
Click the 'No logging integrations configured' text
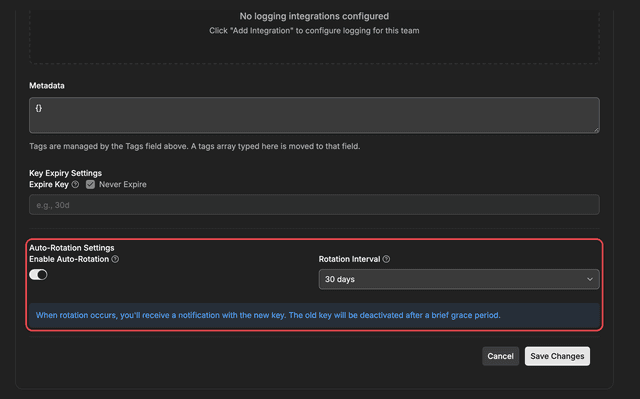pyautogui.click(x=314, y=16)
